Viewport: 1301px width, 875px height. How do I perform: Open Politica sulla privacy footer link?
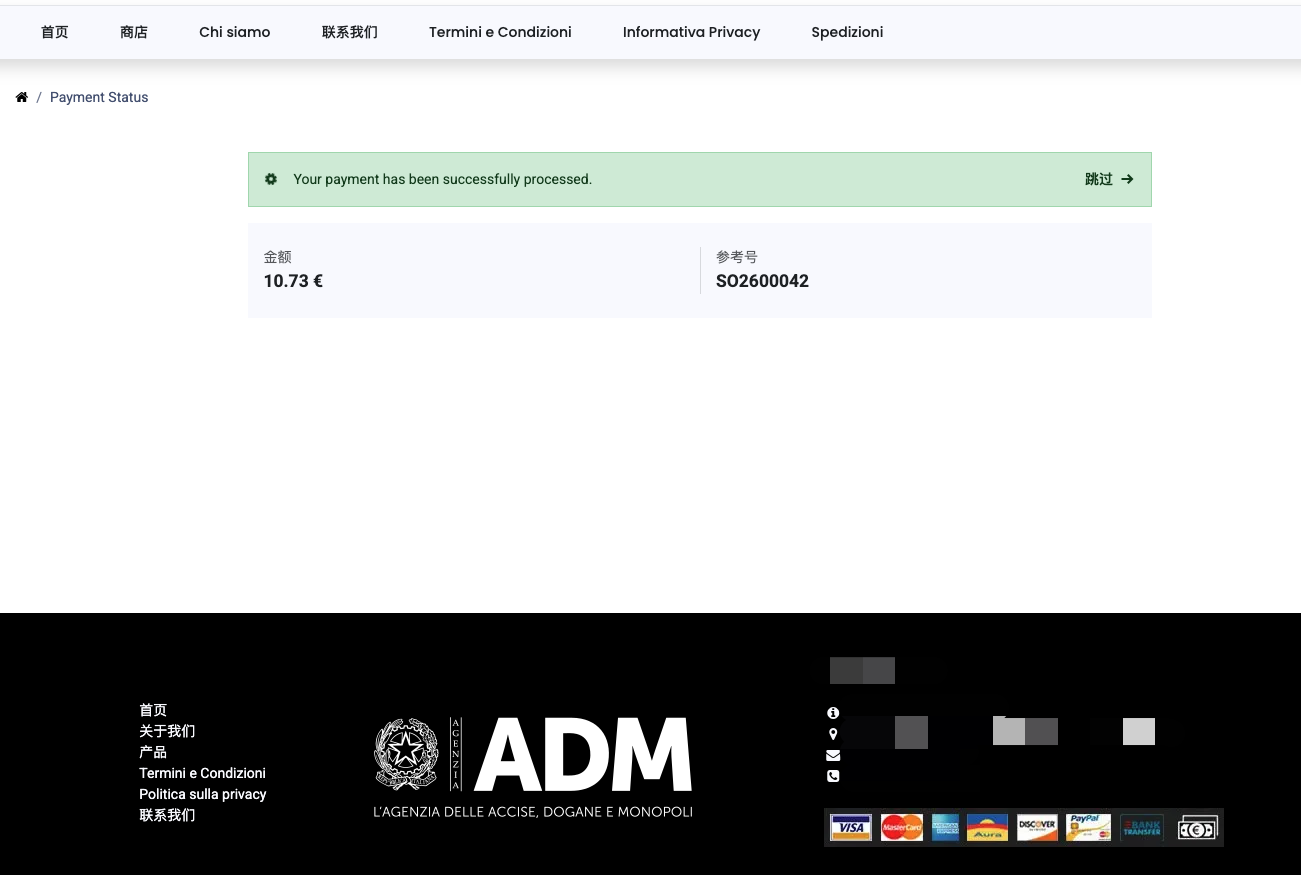click(x=203, y=794)
